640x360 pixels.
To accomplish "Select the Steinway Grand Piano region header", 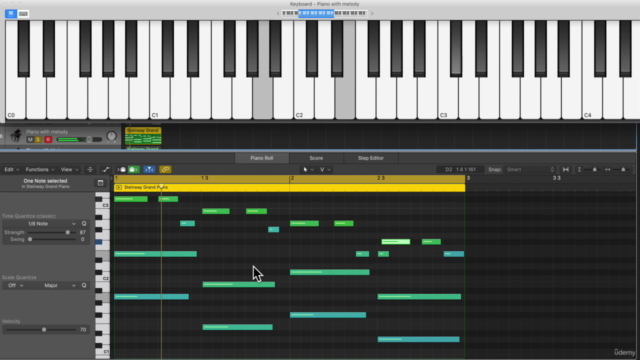I will pyautogui.click(x=289, y=187).
